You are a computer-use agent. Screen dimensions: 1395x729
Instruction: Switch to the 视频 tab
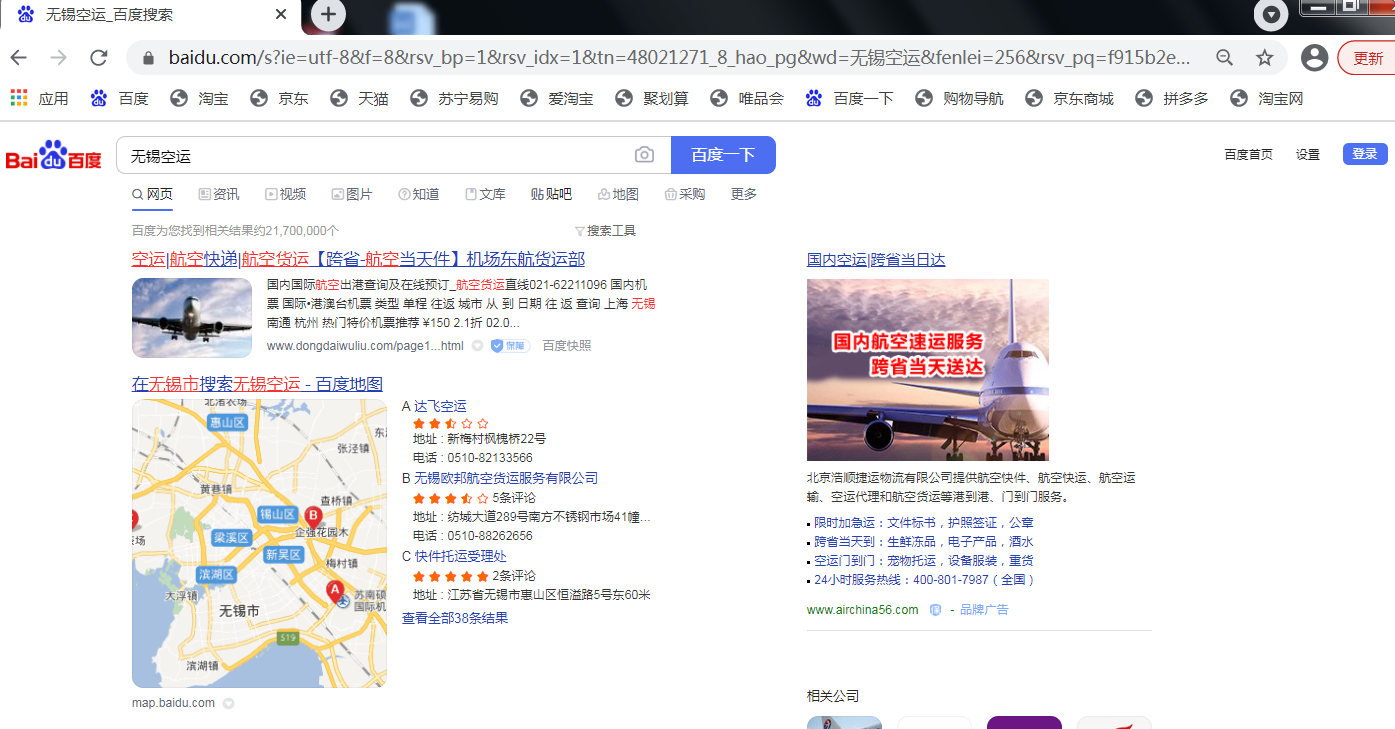pos(285,194)
